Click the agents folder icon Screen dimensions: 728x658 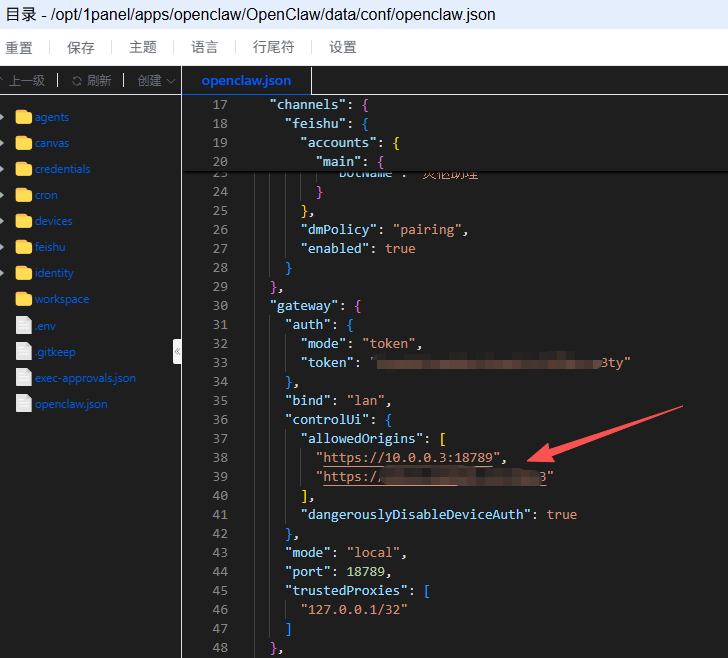(24, 117)
